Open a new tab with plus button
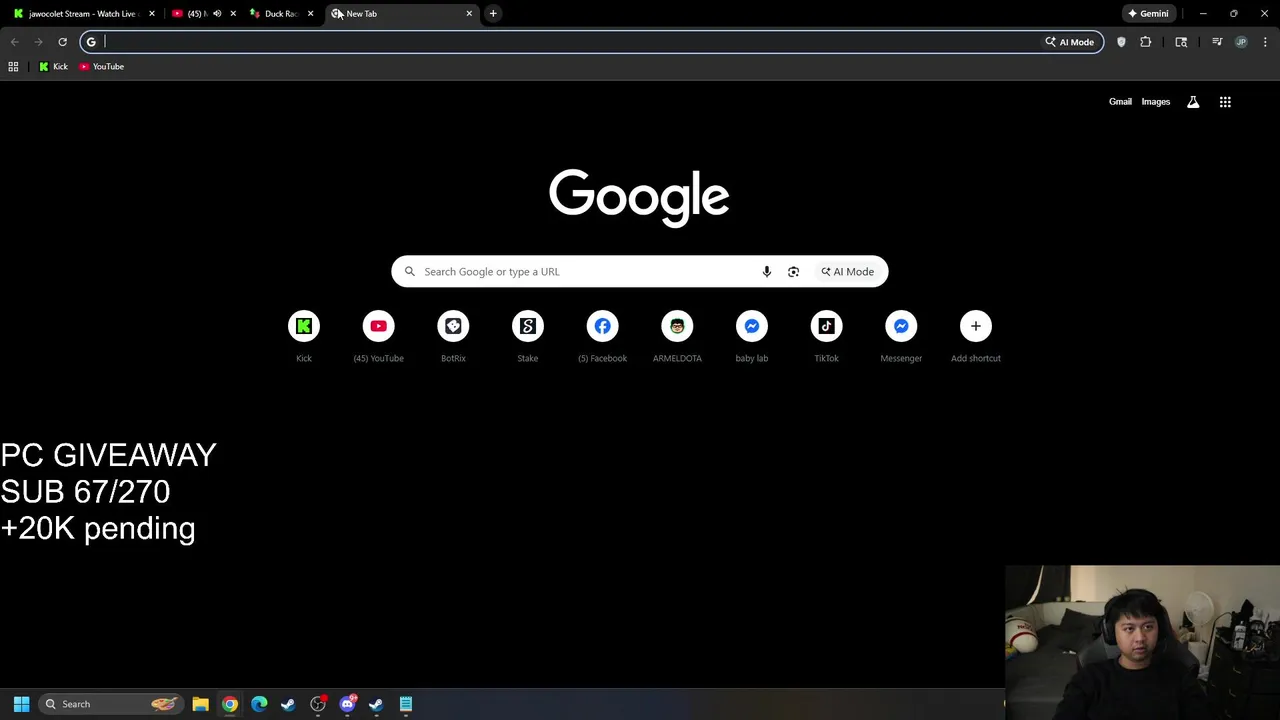Screen dimensions: 1280x720 (x=493, y=14)
